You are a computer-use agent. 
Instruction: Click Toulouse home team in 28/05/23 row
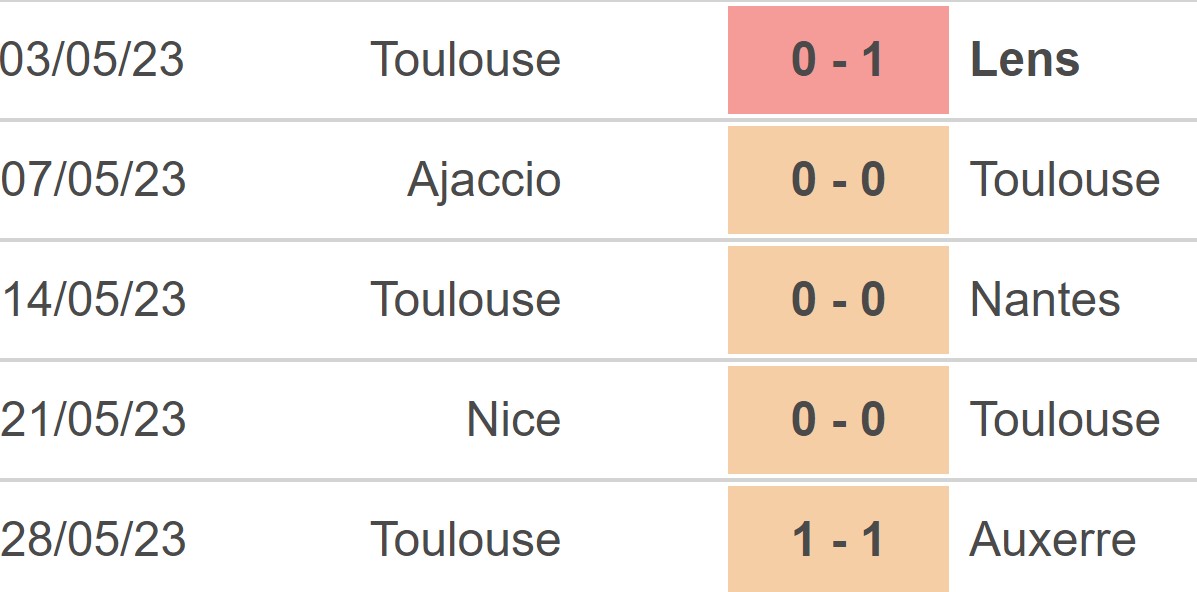[x=466, y=539]
